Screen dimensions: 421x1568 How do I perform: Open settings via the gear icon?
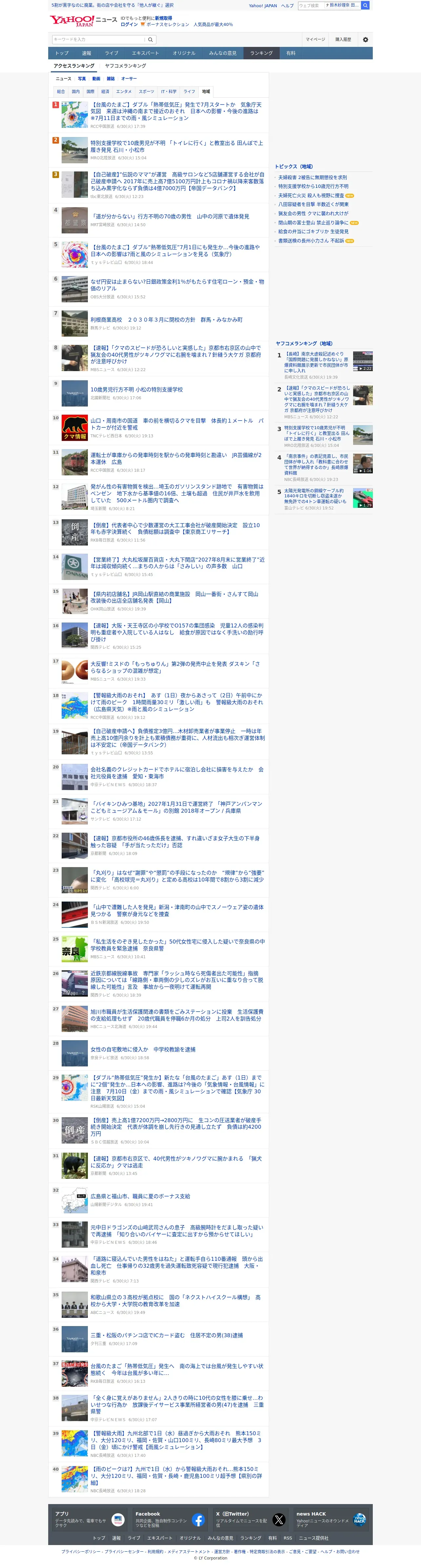tap(365, 40)
